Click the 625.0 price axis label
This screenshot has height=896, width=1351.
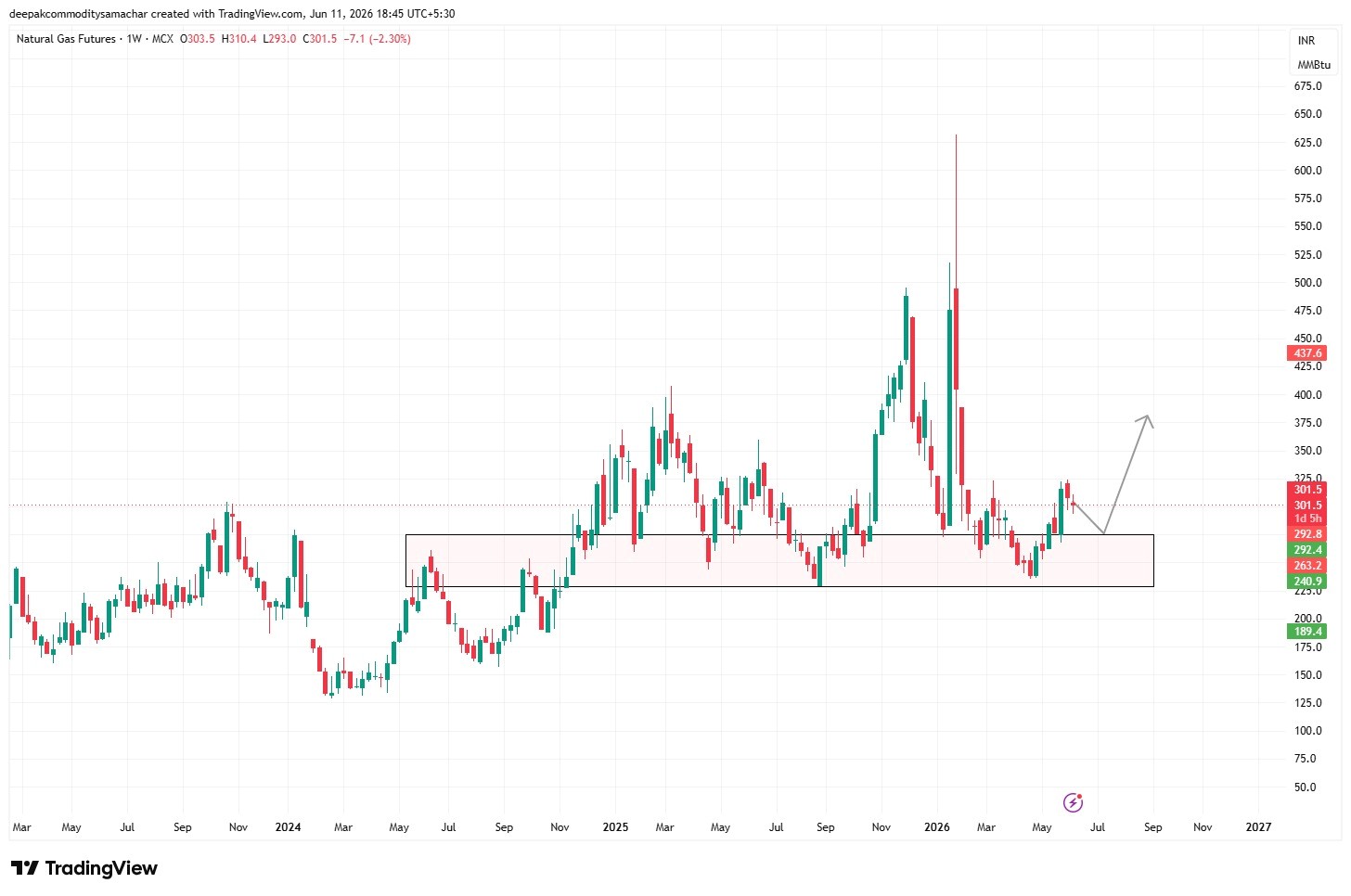pos(1307,143)
